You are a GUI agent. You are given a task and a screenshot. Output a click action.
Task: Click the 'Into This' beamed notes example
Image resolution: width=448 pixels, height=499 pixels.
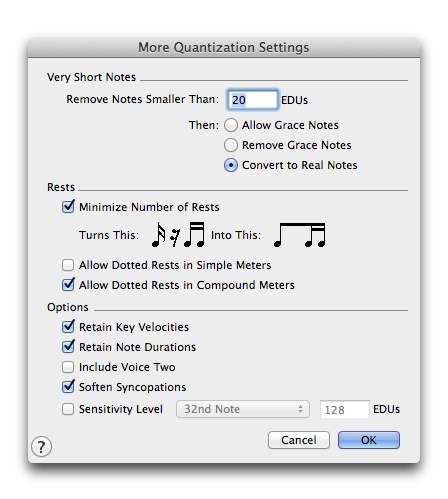point(300,235)
